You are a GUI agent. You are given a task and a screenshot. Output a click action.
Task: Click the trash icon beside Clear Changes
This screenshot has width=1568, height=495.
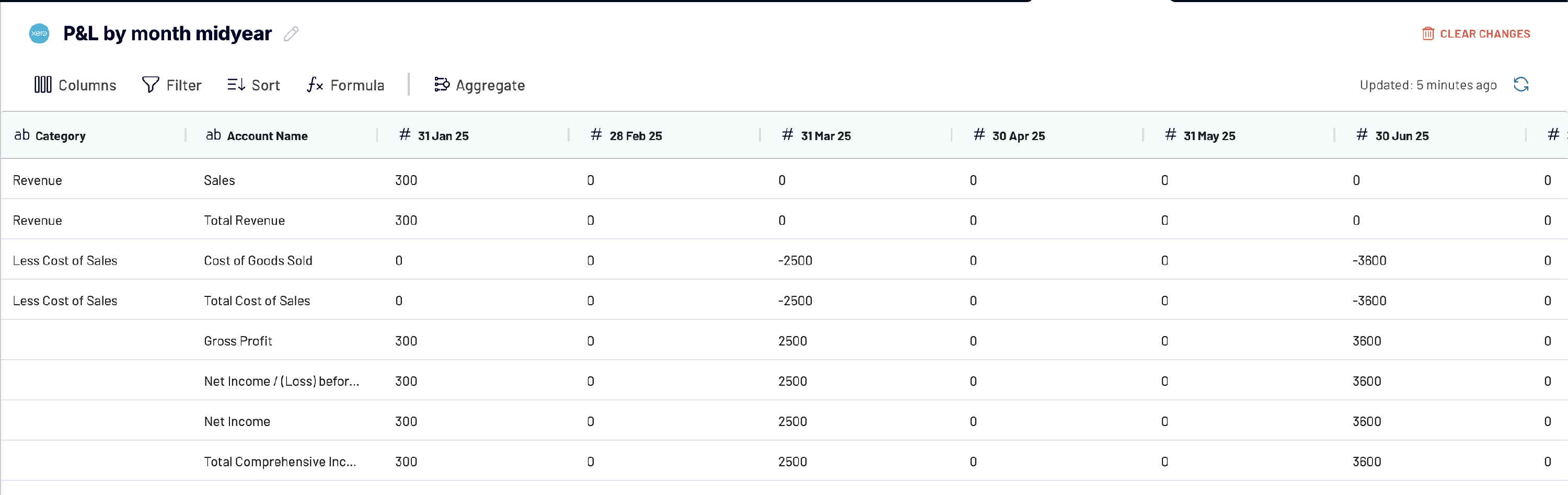click(x=1428, y=33)
